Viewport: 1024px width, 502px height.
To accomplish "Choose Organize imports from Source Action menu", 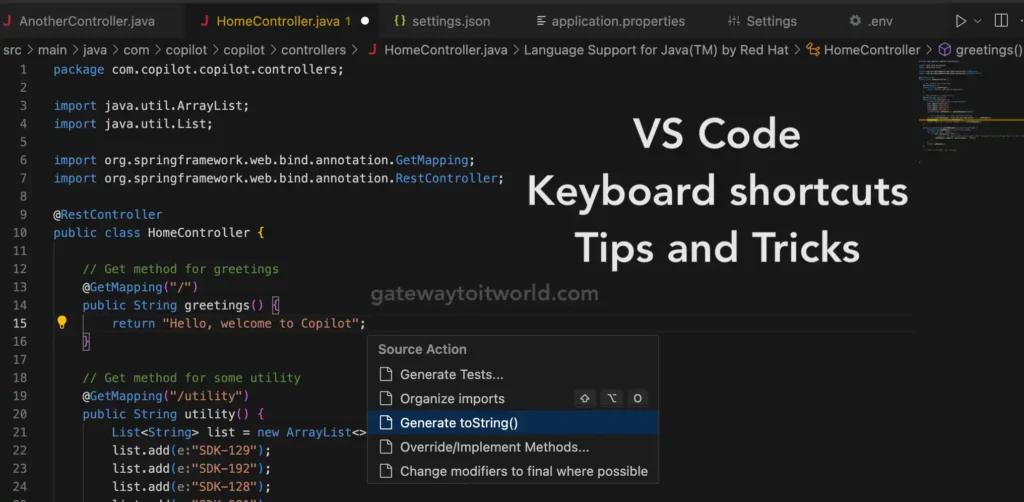I will point(452,399).
